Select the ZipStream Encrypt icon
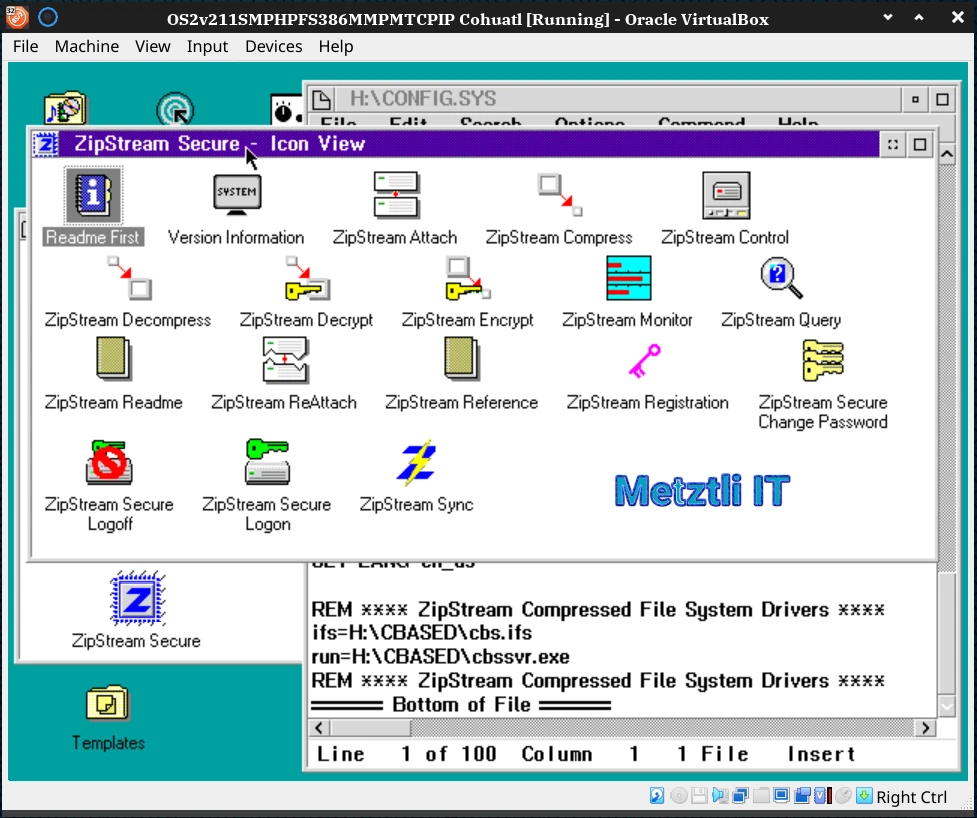Screen dimensions: 977x818 pyautogui.click(x=467, y=279)
